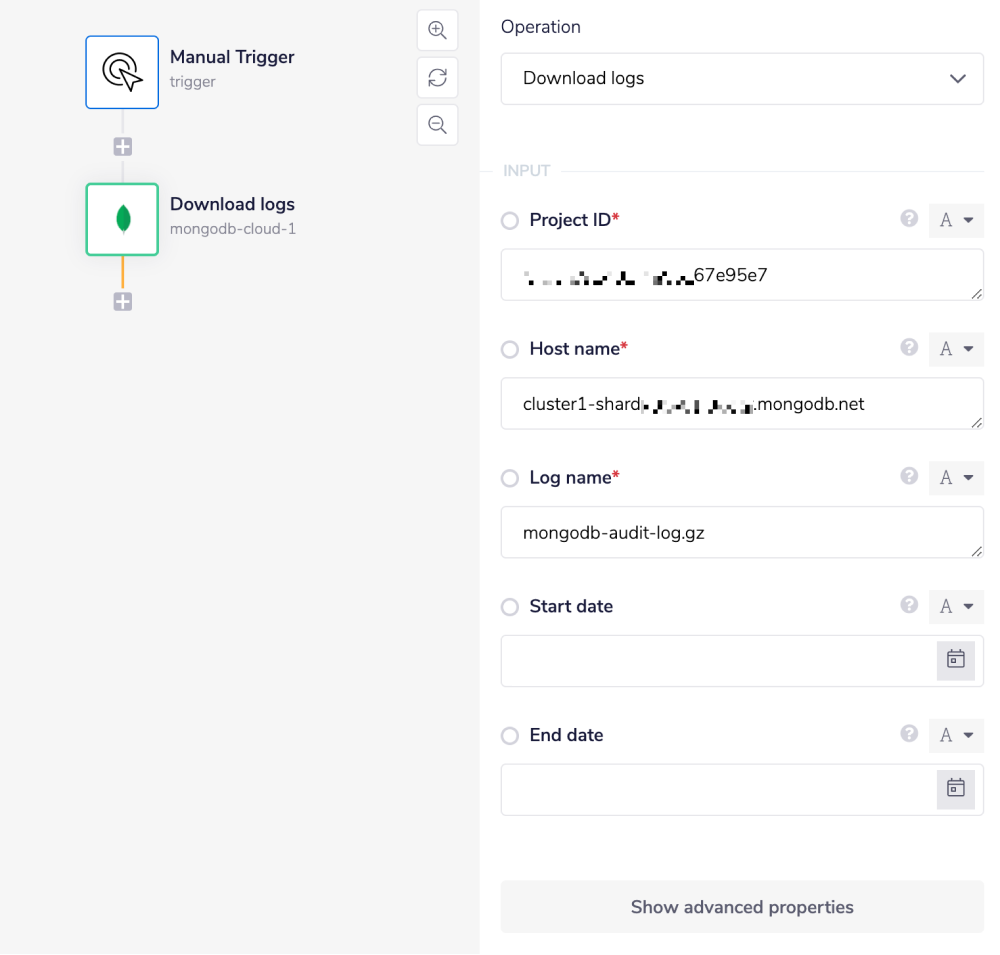Image resolution: width=1000 pixels, height=955 pixels.
Task: Click the refresh canvas view icon
Action: [x=437, y=77]
